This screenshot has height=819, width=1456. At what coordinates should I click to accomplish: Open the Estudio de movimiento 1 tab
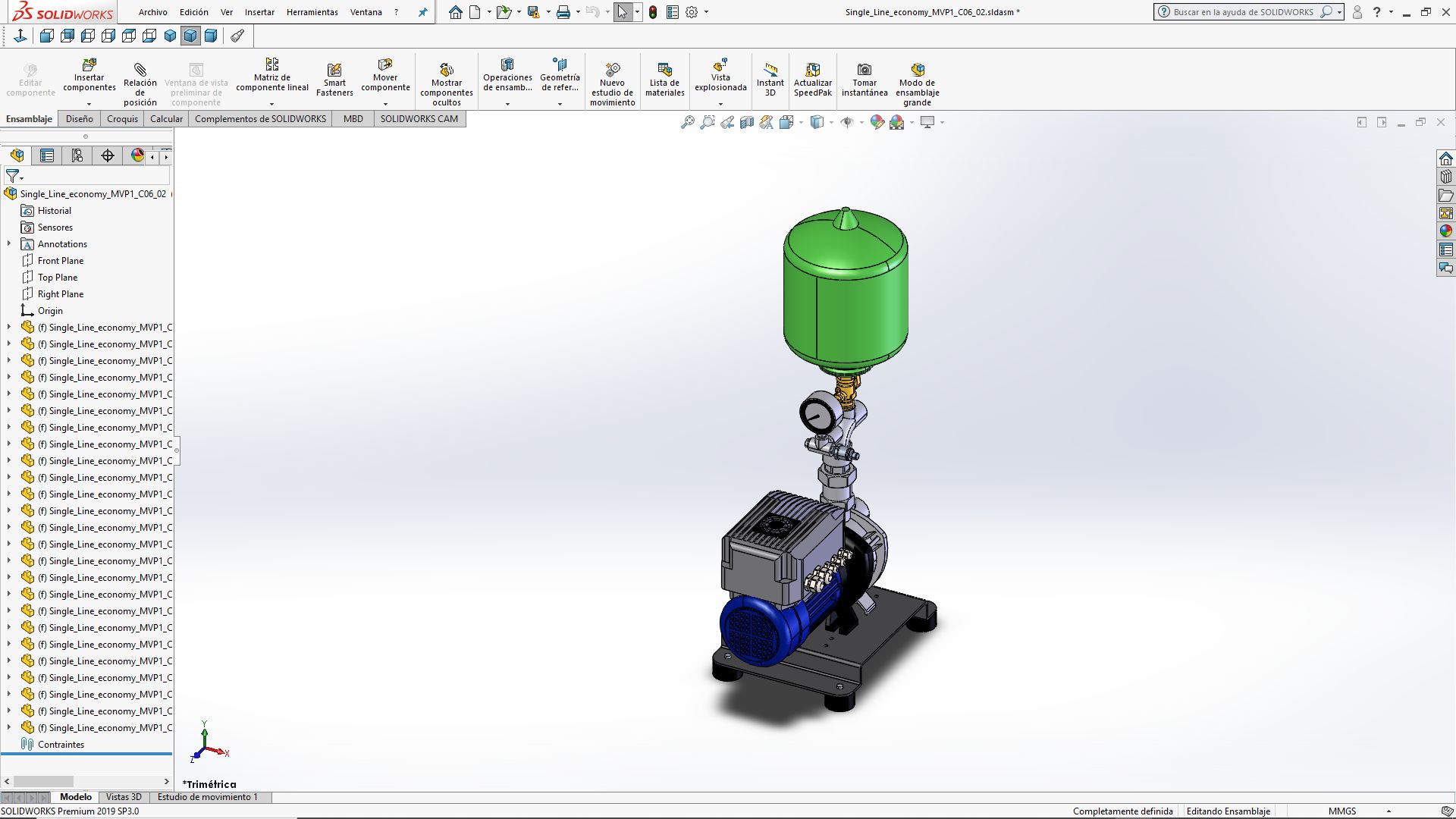pyautogui.click(x=207, y=797)
